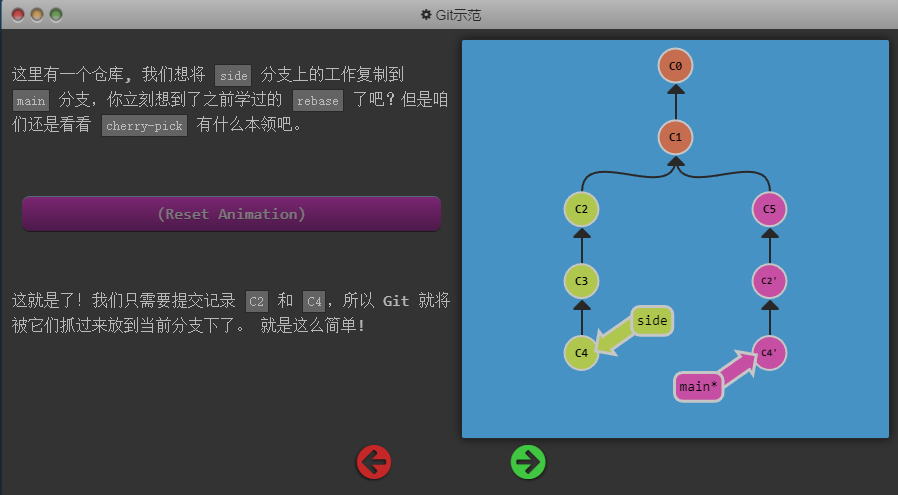Select the copied commit node C2'

click(769, 281)
